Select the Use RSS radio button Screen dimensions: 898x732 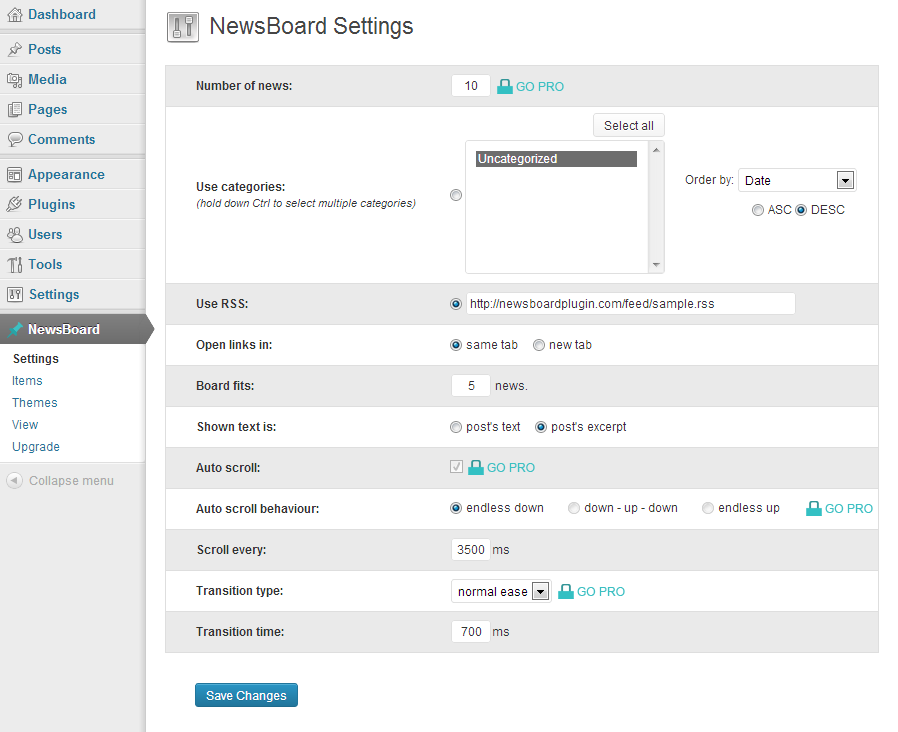(456, 304)
